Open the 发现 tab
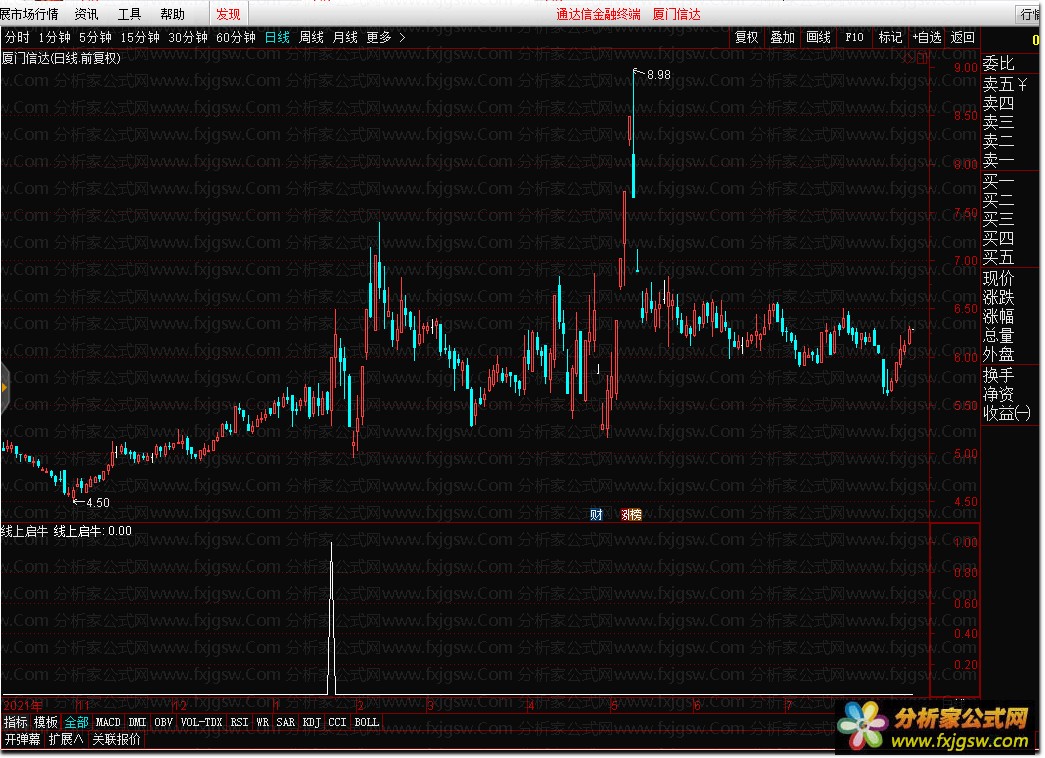 (228, 14)
